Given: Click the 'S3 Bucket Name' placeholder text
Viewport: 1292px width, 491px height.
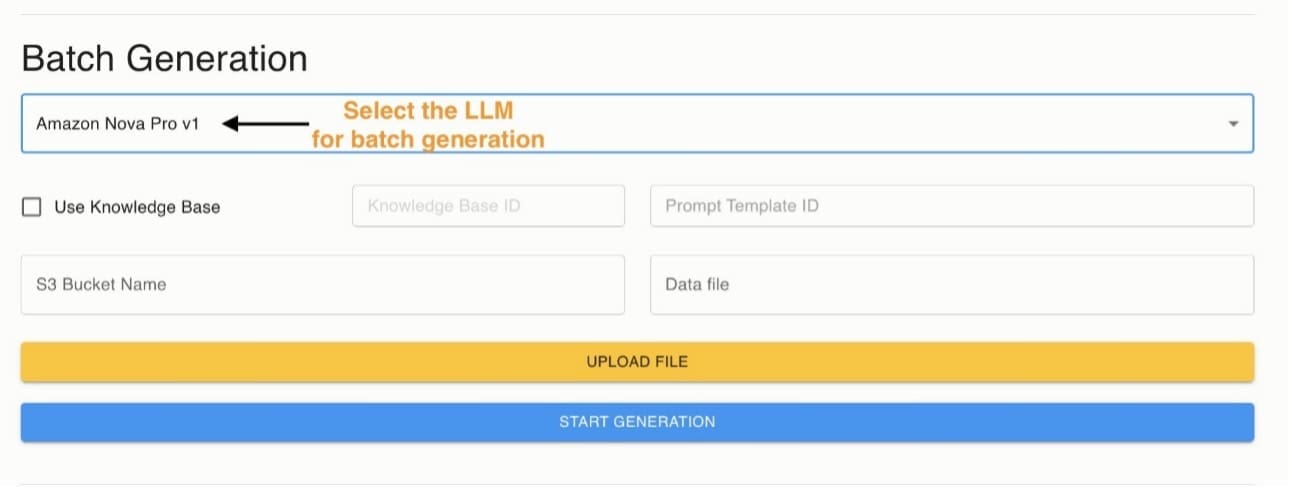Looking at the screenshot, I should (x=101, y=284).
